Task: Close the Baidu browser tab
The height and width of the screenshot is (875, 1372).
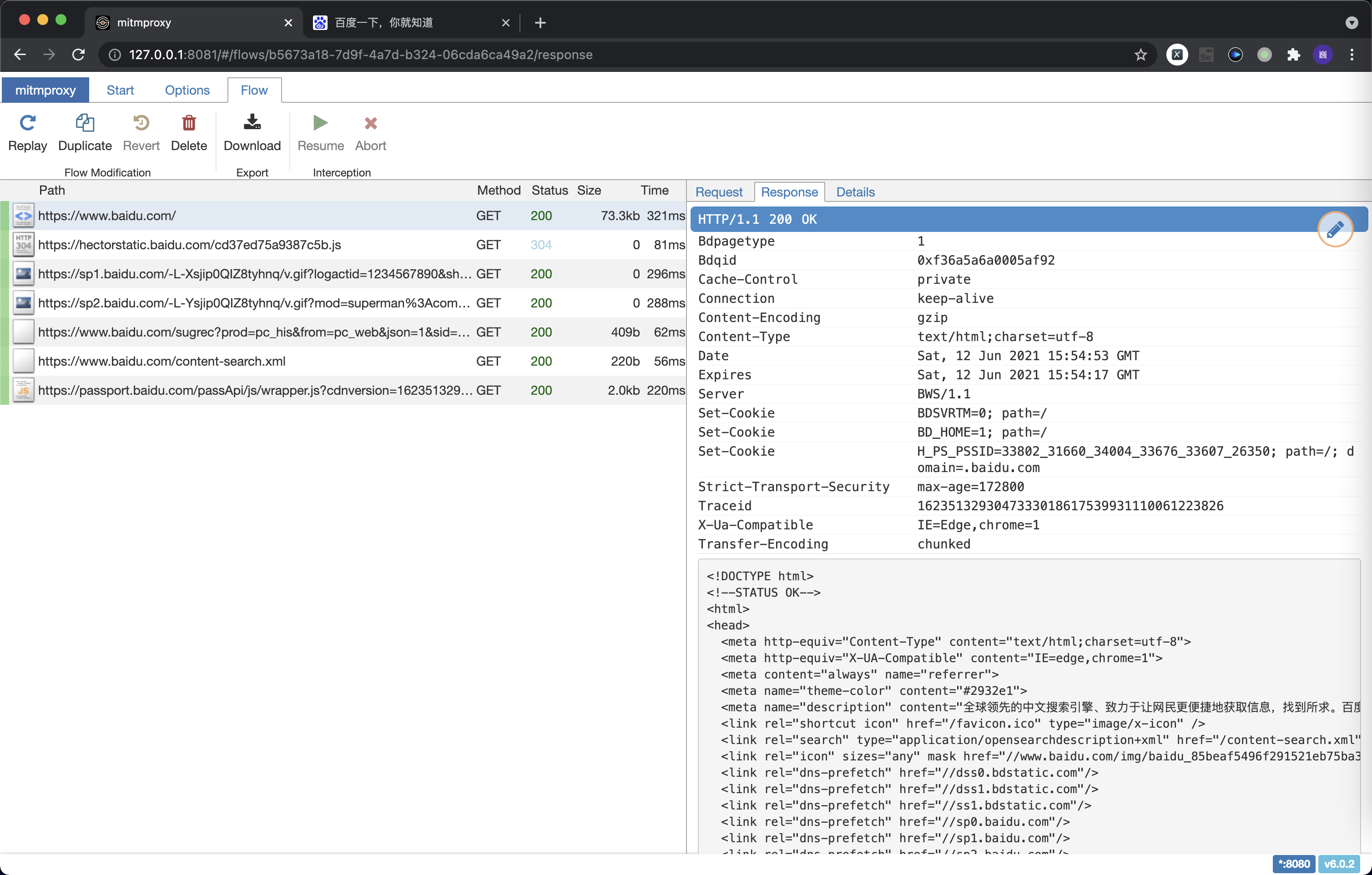Action: click(505, 23)
